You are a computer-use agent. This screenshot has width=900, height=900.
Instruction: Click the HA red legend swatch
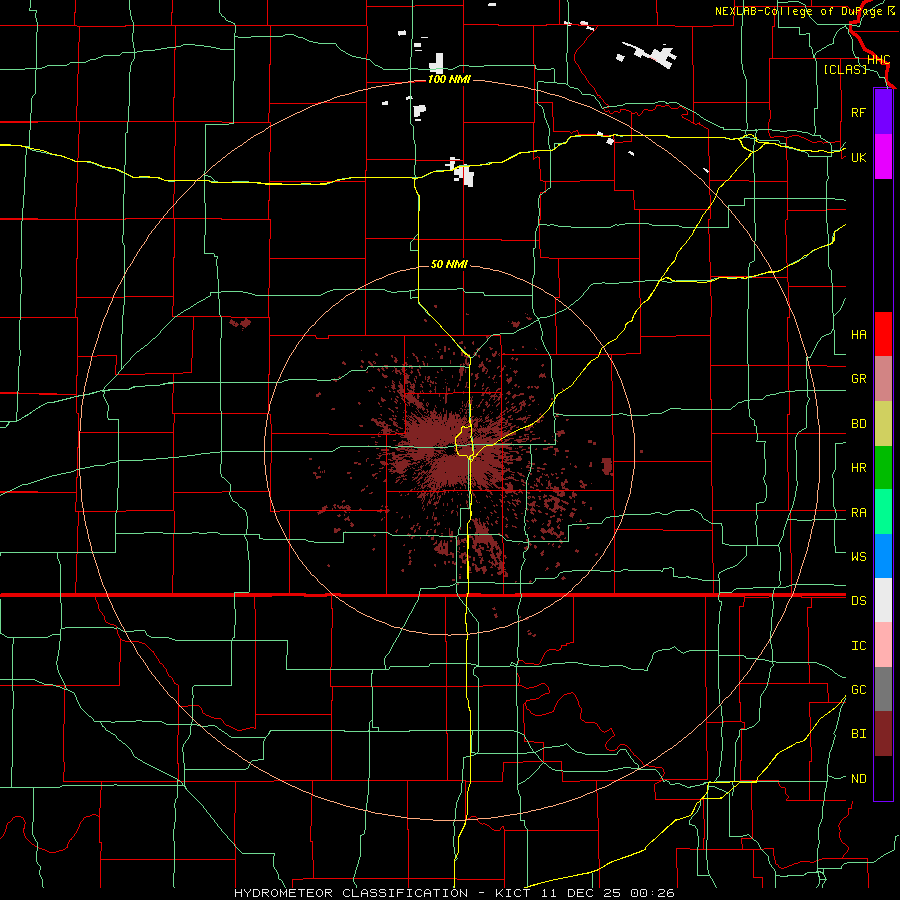(883, 334)
